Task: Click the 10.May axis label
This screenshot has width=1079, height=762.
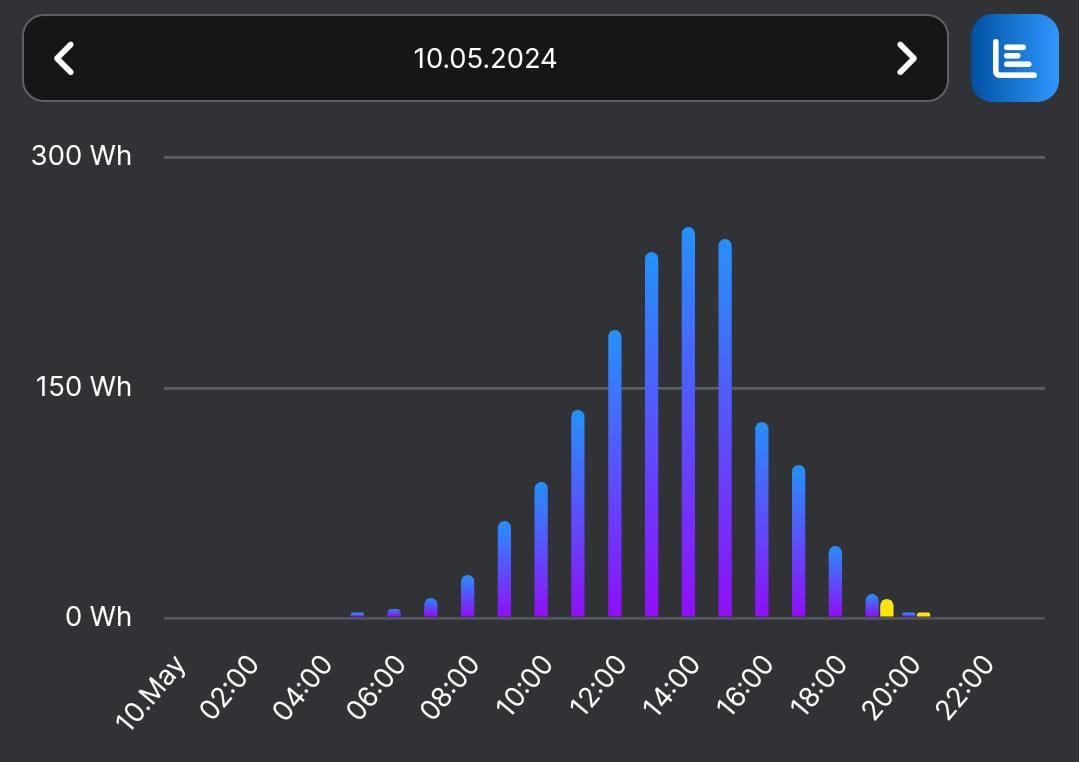Action: (x=151, y=692)
